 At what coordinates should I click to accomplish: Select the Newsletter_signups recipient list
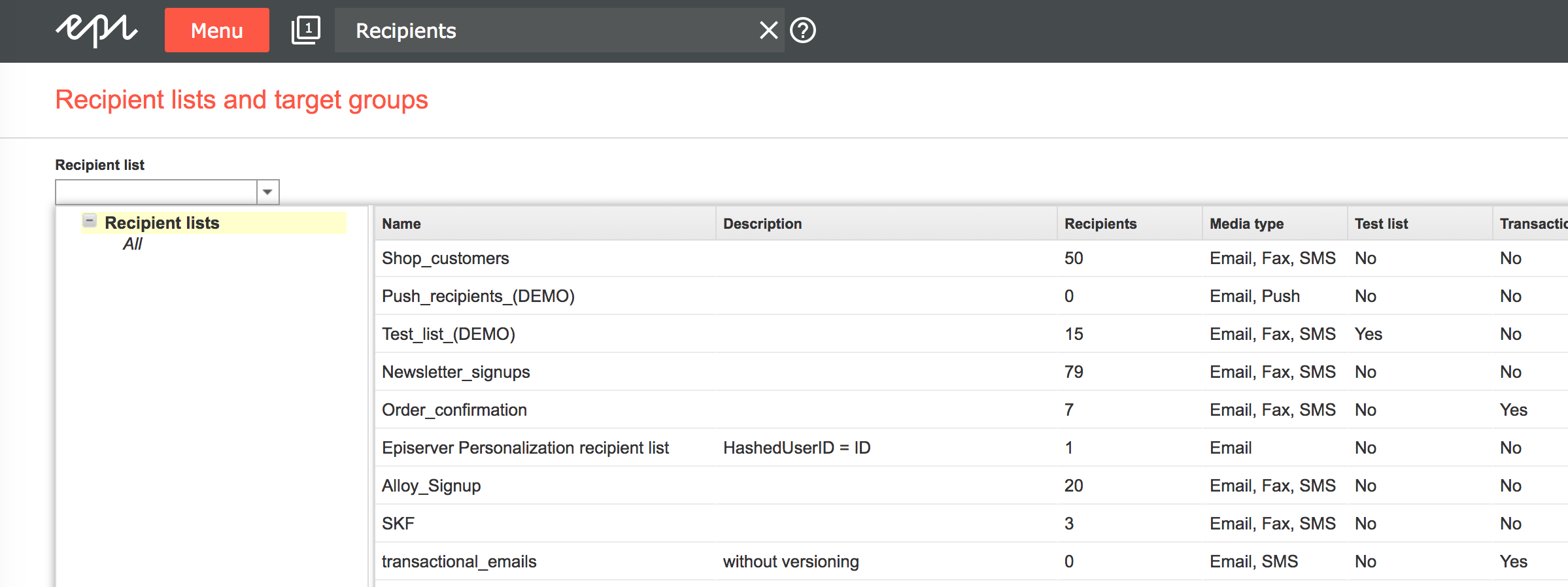click(456, 372)
